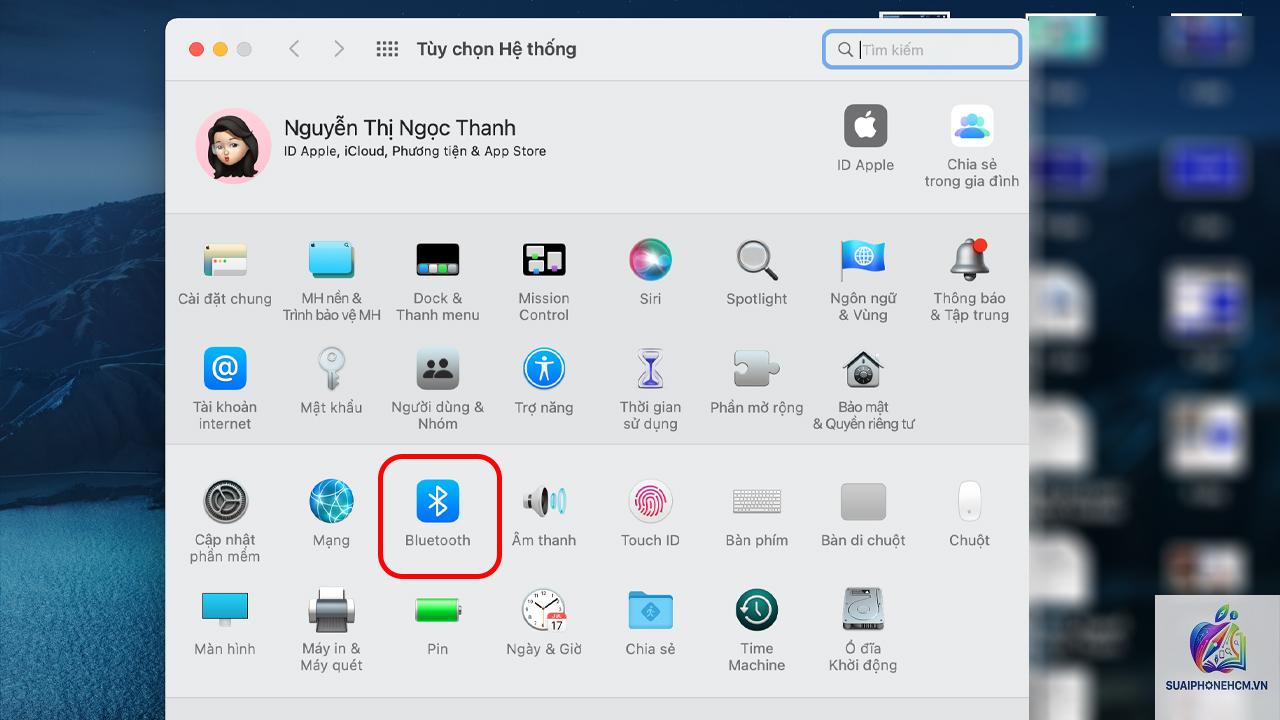Open Bàn phím keyboard settings
The height and width of the screenshot is (720, 1280).
click(757, 502)
